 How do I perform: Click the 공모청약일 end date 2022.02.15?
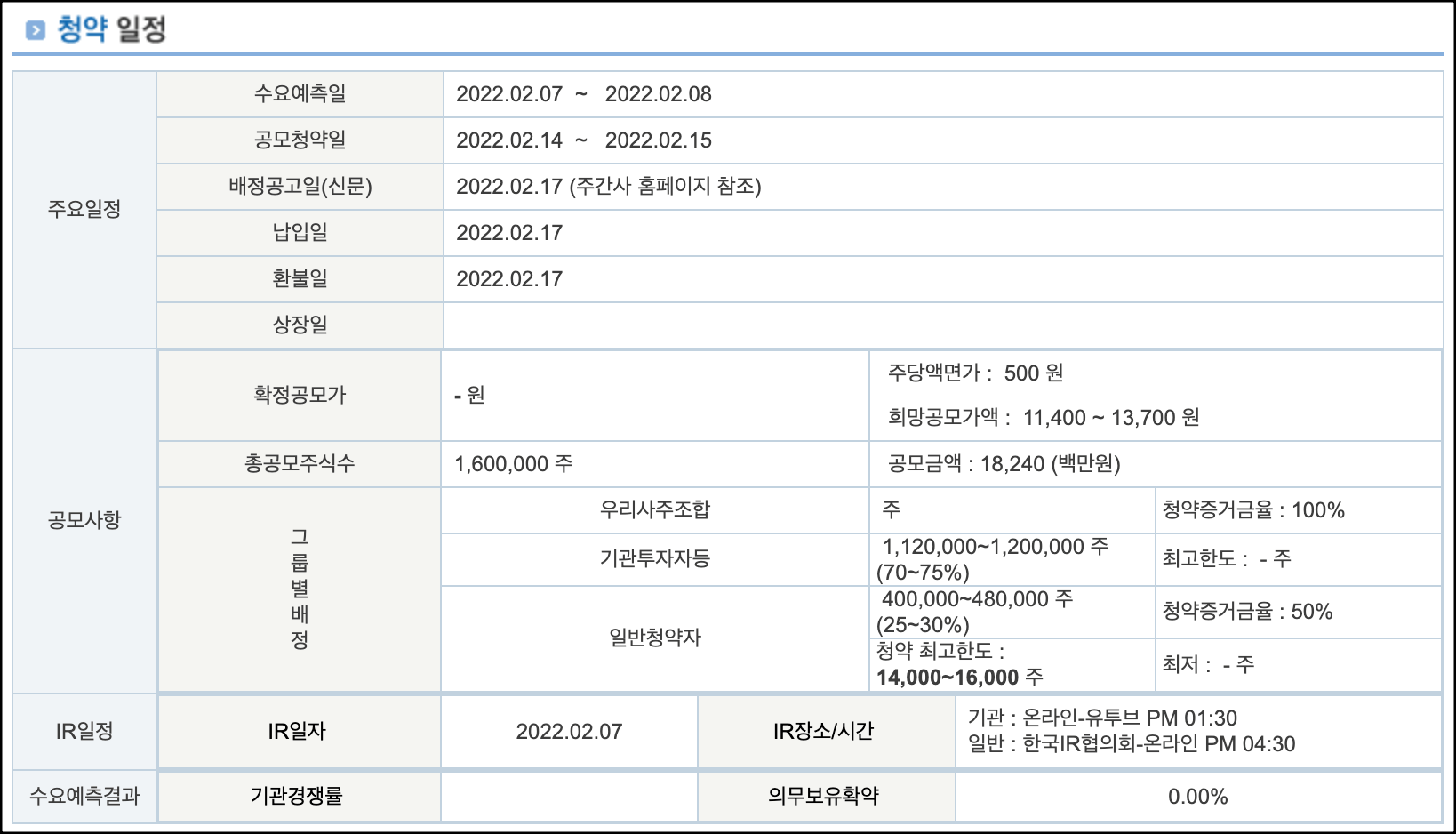tap(659, 140)
